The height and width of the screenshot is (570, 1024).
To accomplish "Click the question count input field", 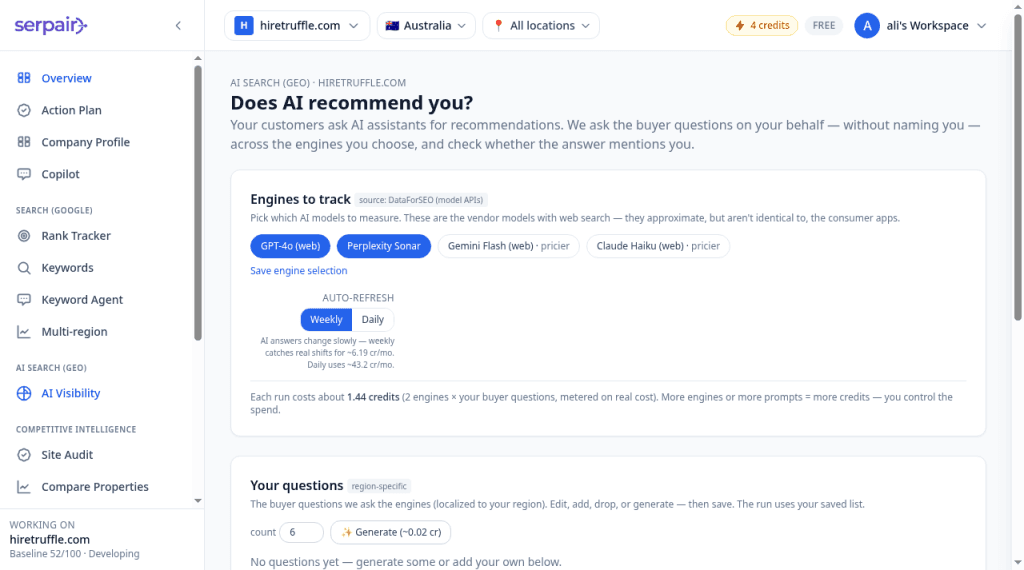I will tap(301, 532).
